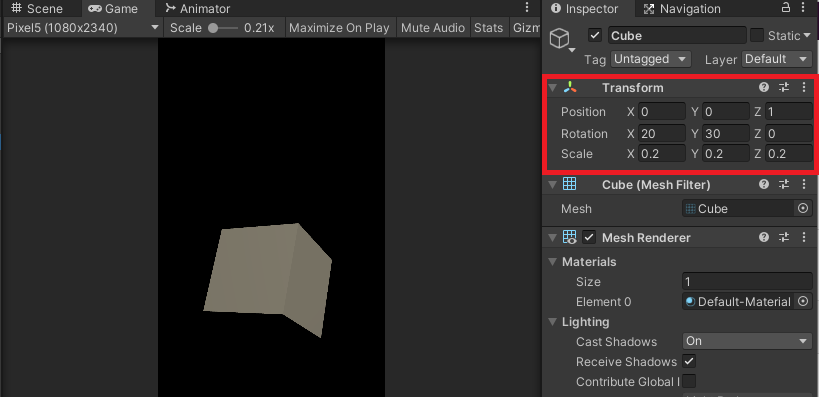Enable the Static checkbox
The width and height of the screenshot is (819, 397).
[756, 36]
